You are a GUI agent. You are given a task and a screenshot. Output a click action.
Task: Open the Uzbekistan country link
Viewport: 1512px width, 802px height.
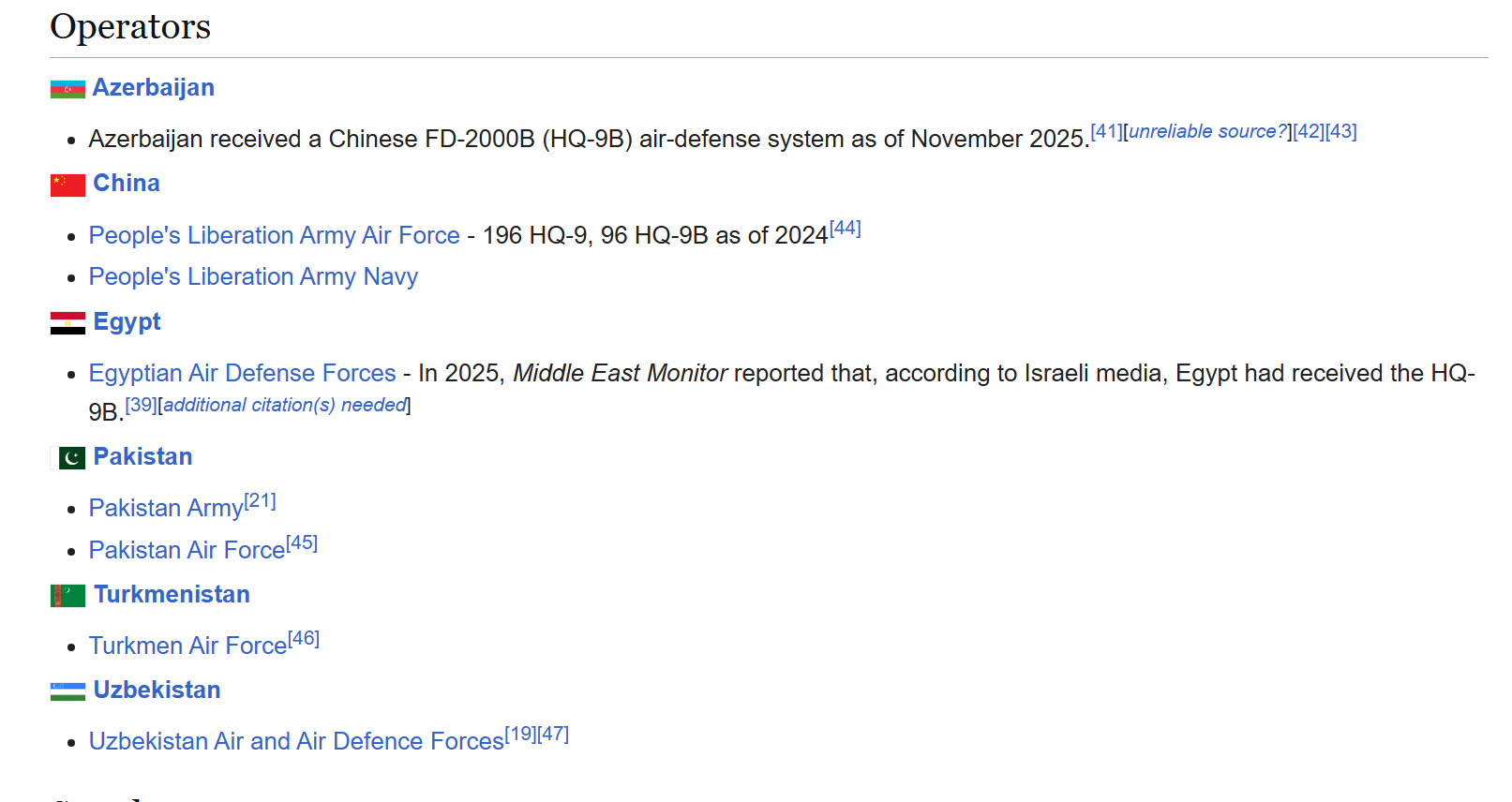pos(157,690)
